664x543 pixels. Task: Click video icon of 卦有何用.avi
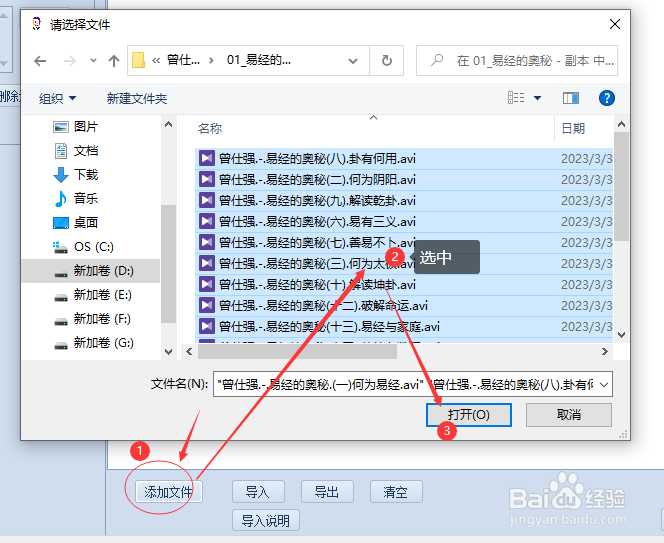pos(207,158)
